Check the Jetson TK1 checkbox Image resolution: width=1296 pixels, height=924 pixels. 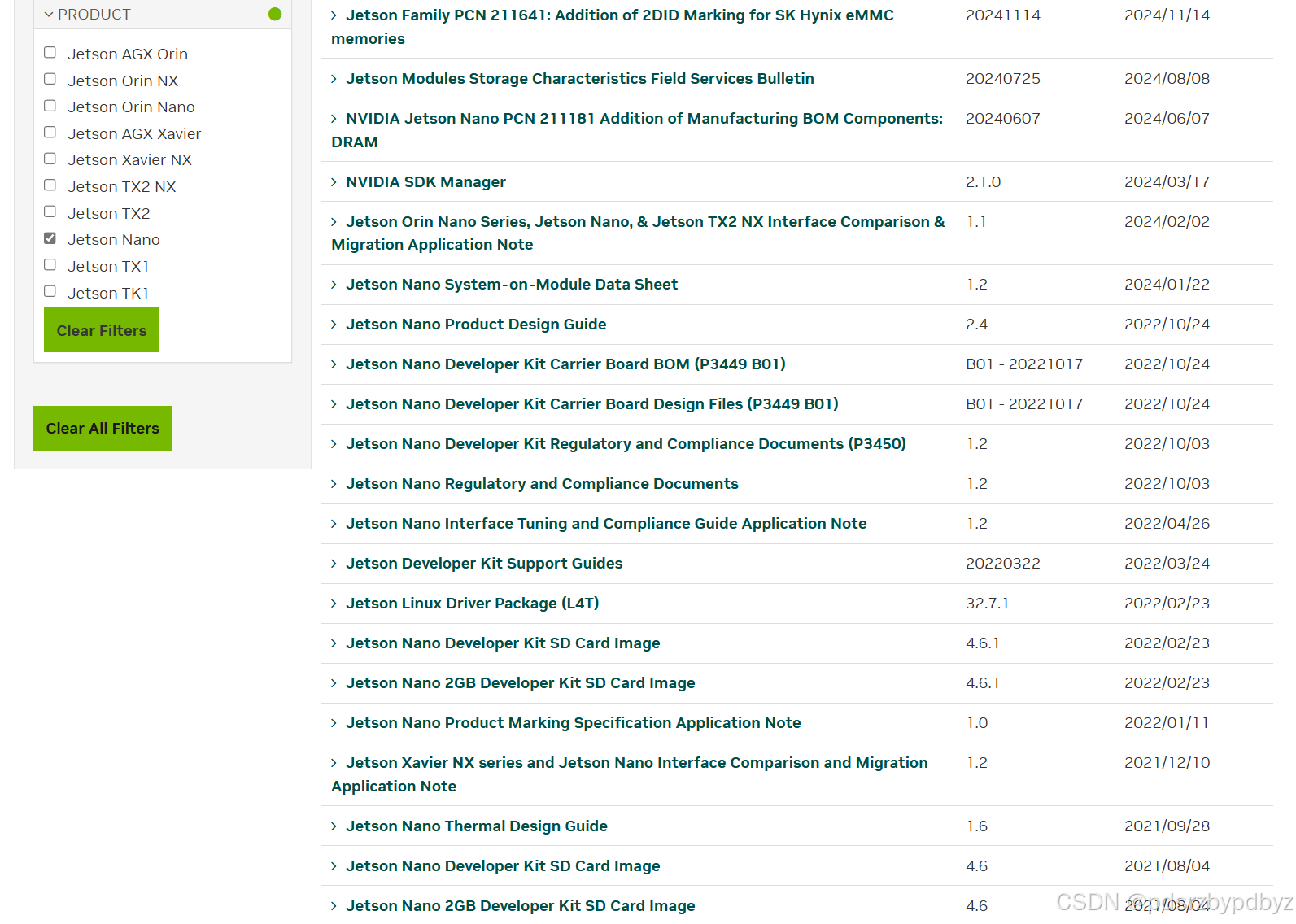tap(50, 292)
